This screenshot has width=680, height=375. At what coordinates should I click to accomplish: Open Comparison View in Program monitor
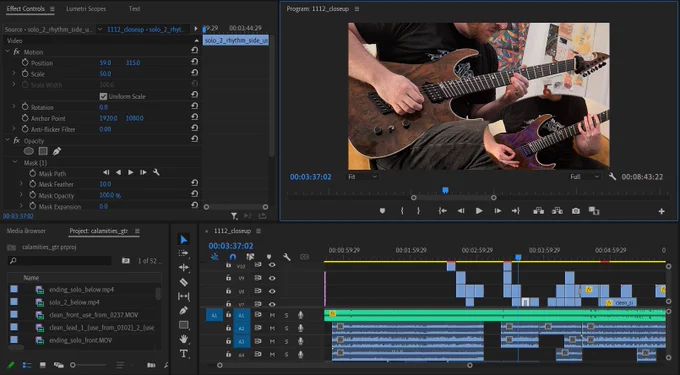tap(594, 211)
